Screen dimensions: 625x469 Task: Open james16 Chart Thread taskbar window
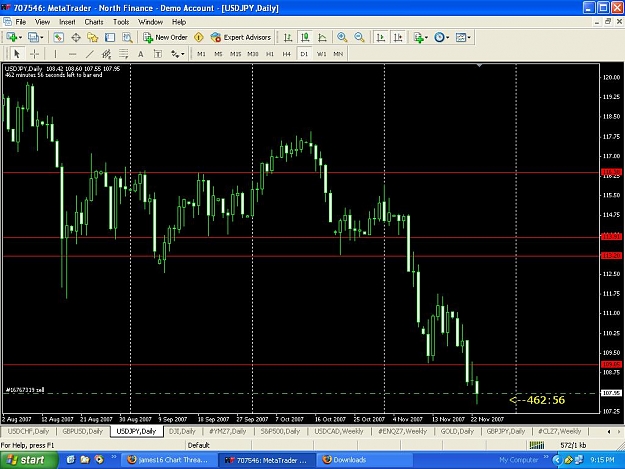(169, 460)
